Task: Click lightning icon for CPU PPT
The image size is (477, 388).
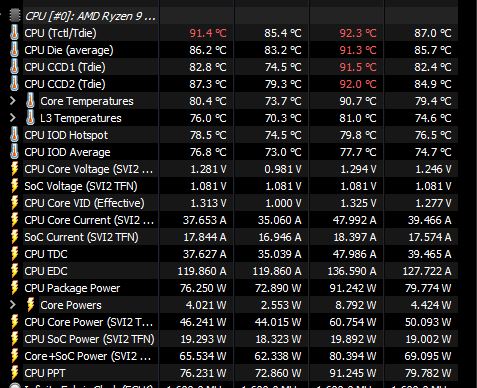Action: (x=14, y=373)
